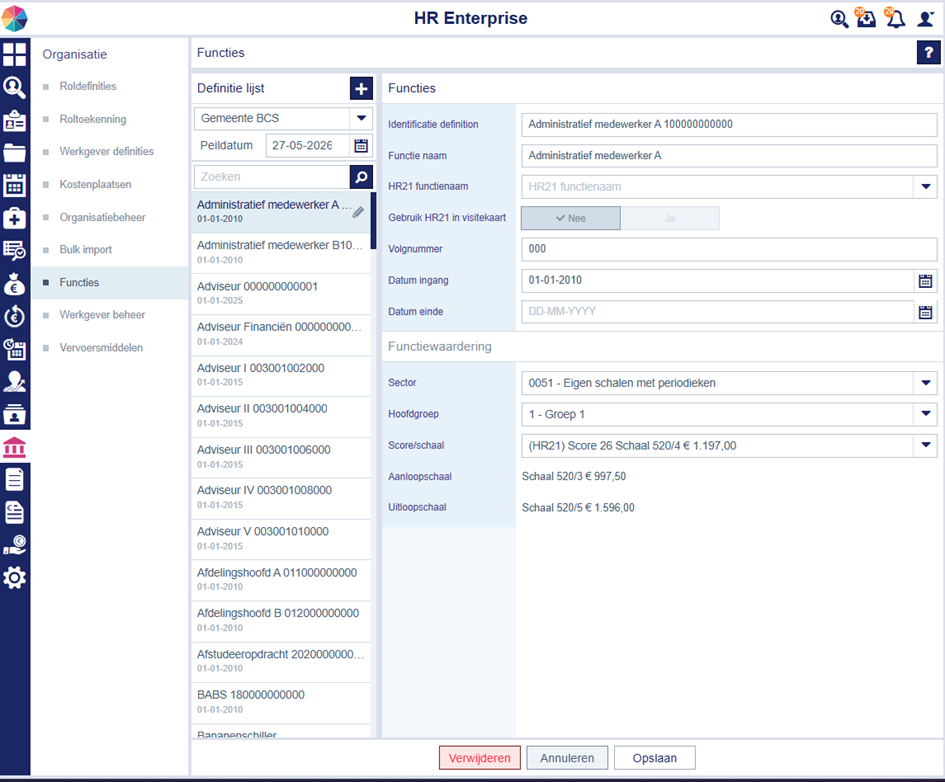Select Ja for Gebruik HR21 in visitekaart

670,218
